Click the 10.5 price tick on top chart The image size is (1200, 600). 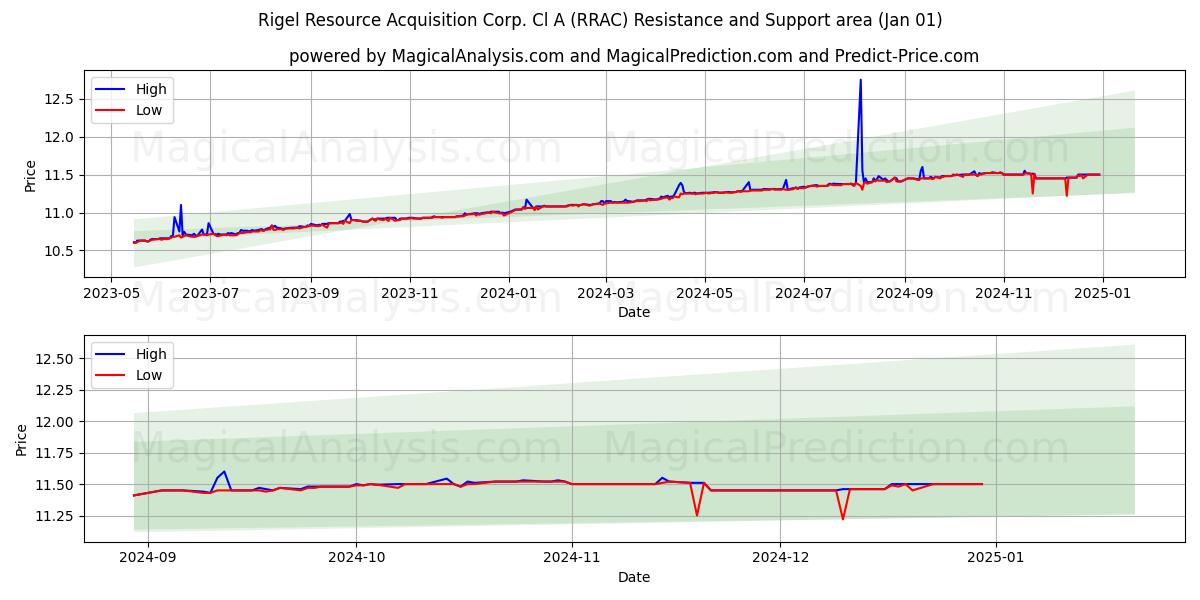point(61,251)
